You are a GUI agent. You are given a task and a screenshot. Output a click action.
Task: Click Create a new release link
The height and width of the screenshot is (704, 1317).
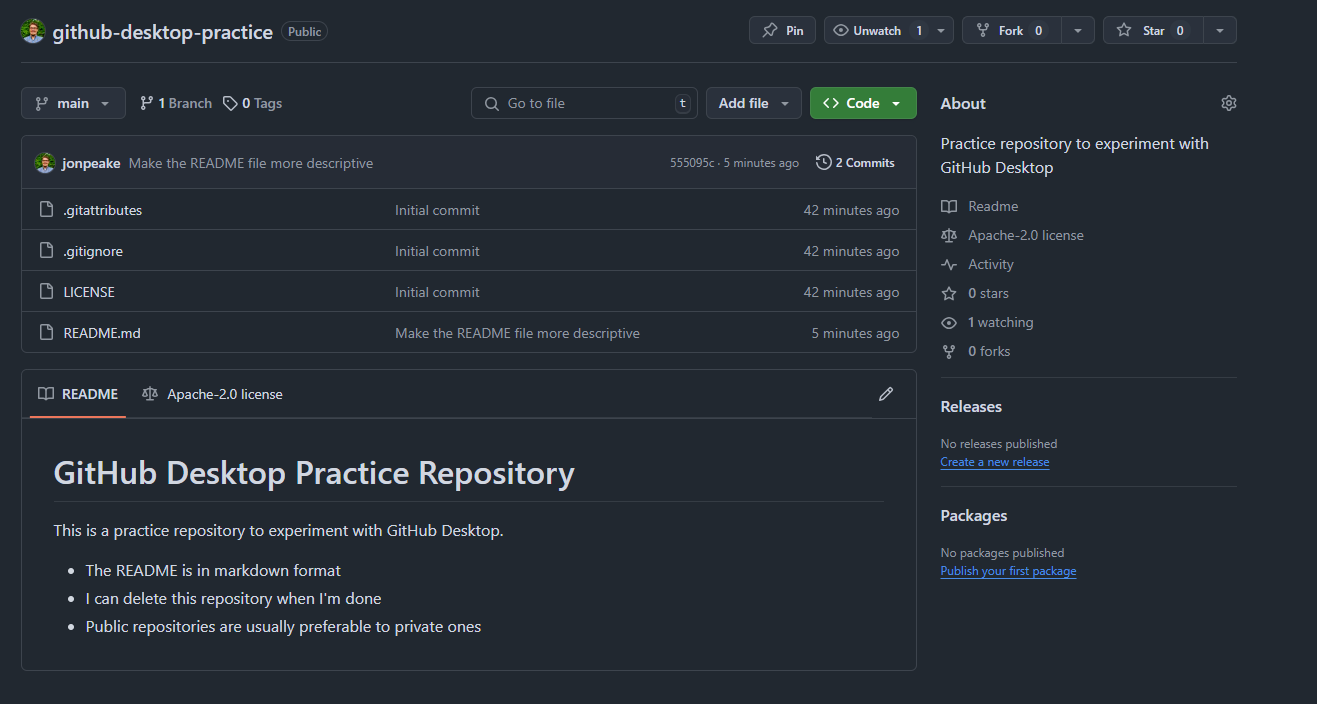[x=995, y=462]
